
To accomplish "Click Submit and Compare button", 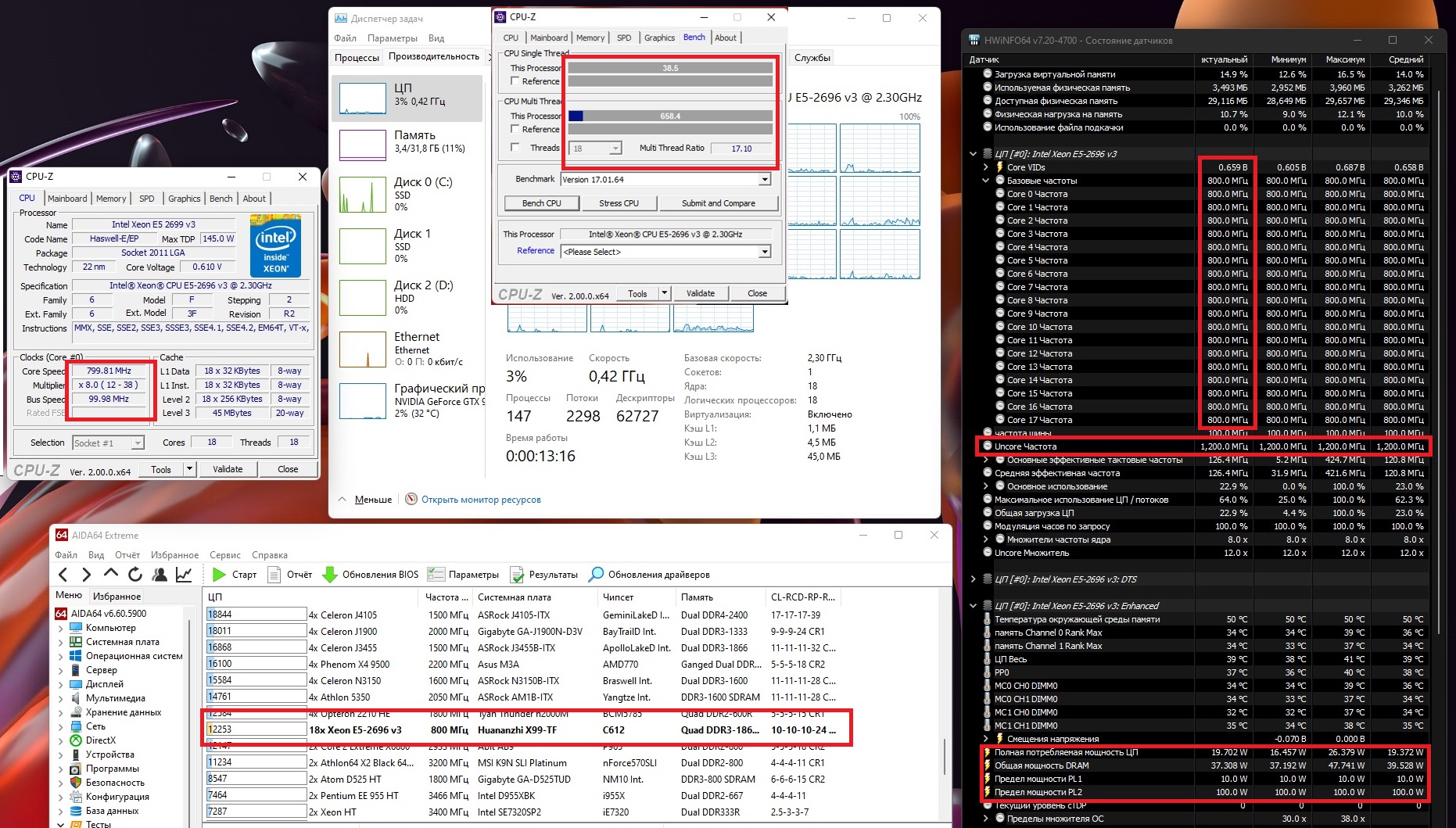I will click(719, 203).
